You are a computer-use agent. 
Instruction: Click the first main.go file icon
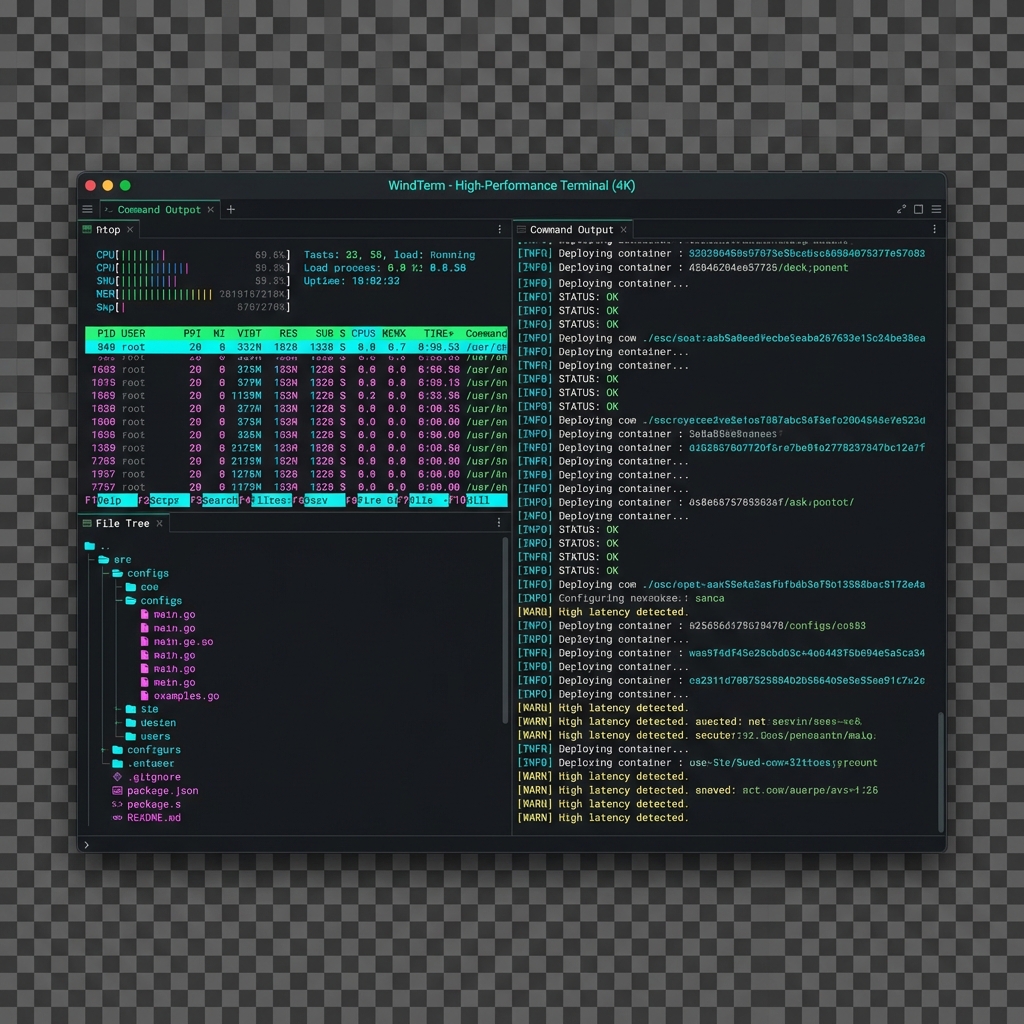coord(144,614)
